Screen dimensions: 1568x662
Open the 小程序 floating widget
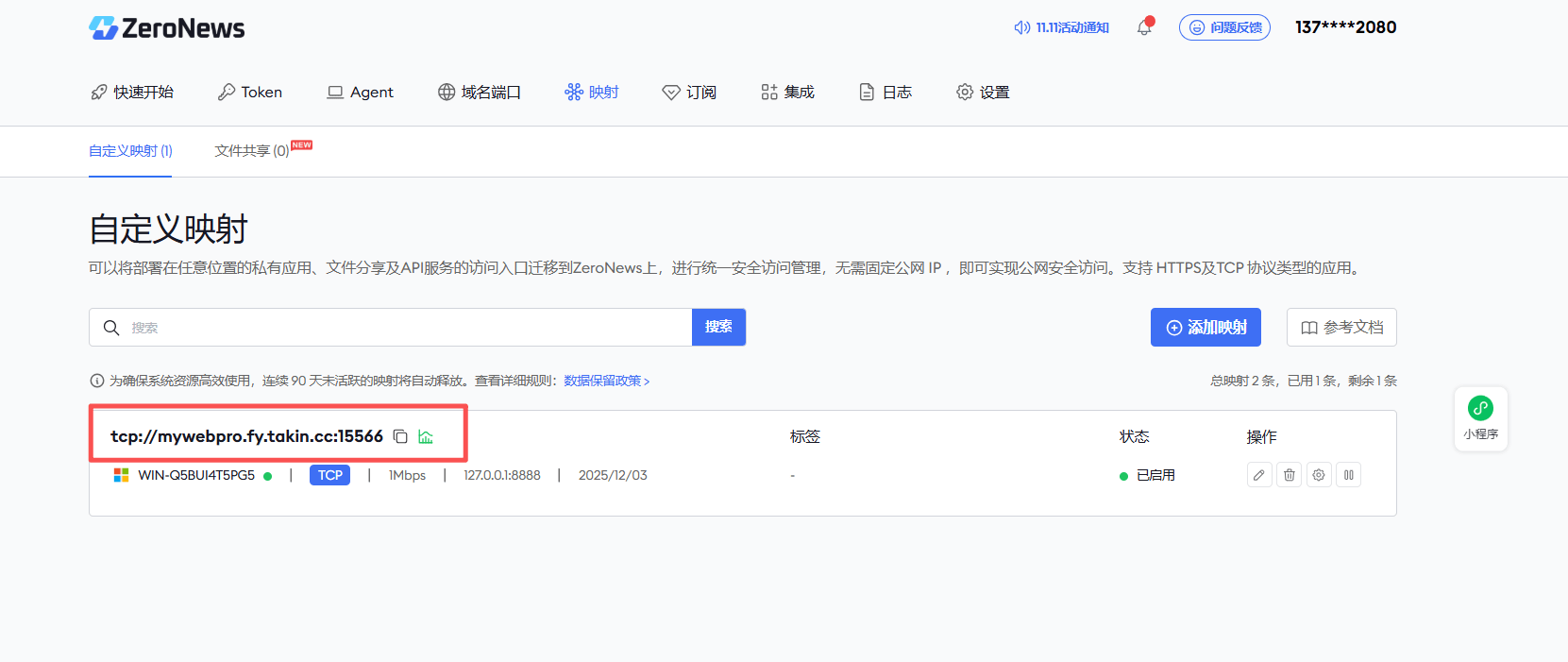(x=1481, y=418)
